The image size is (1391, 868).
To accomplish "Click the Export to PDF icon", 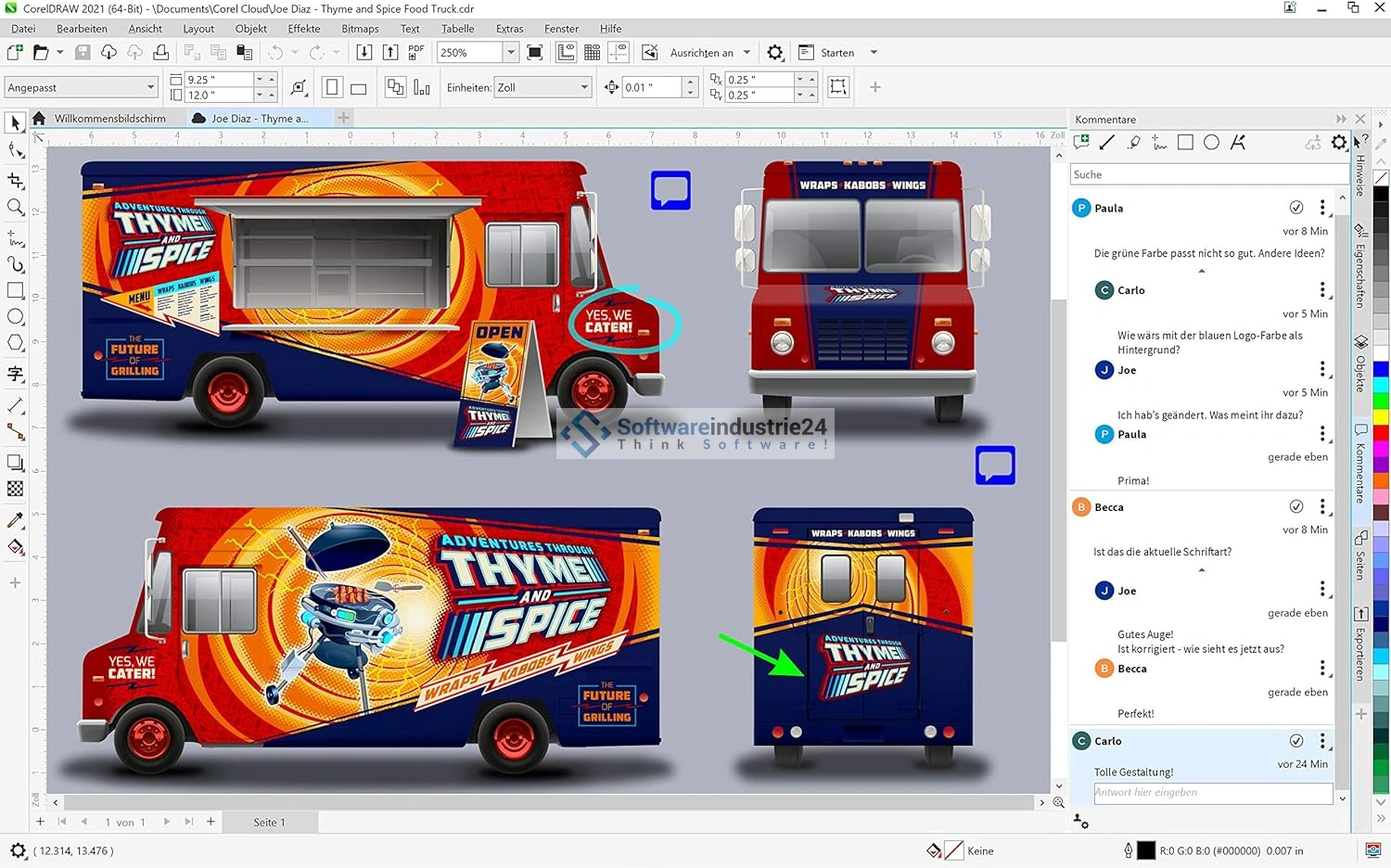I will coord(416,53).
